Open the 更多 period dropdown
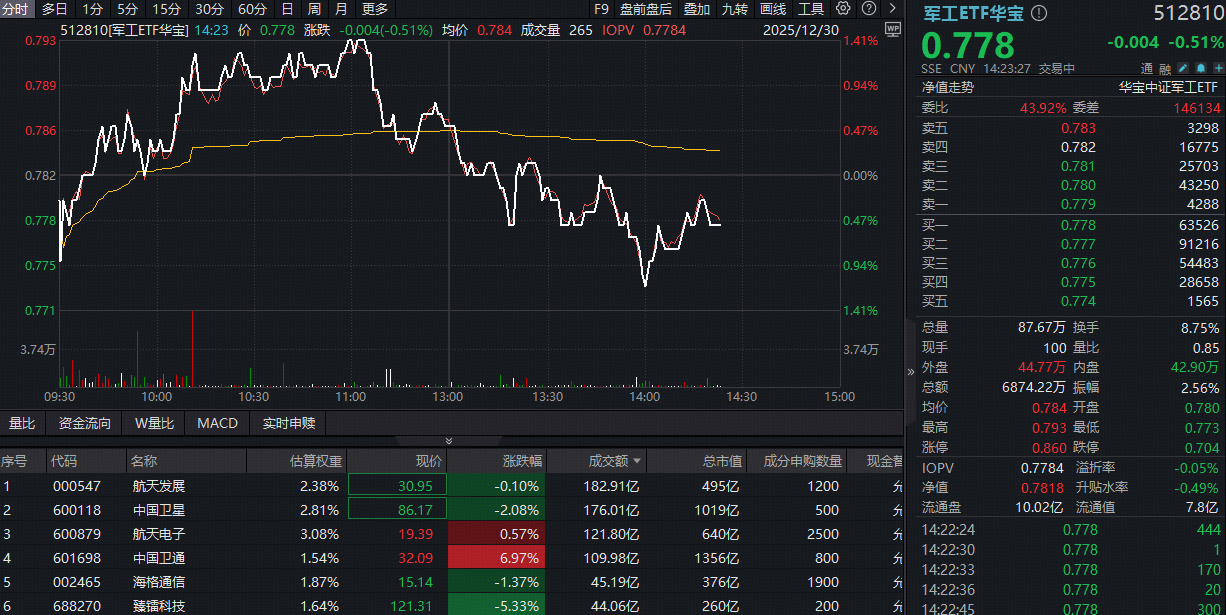Screen dimensions: 1226x615 tap(374, 9)
